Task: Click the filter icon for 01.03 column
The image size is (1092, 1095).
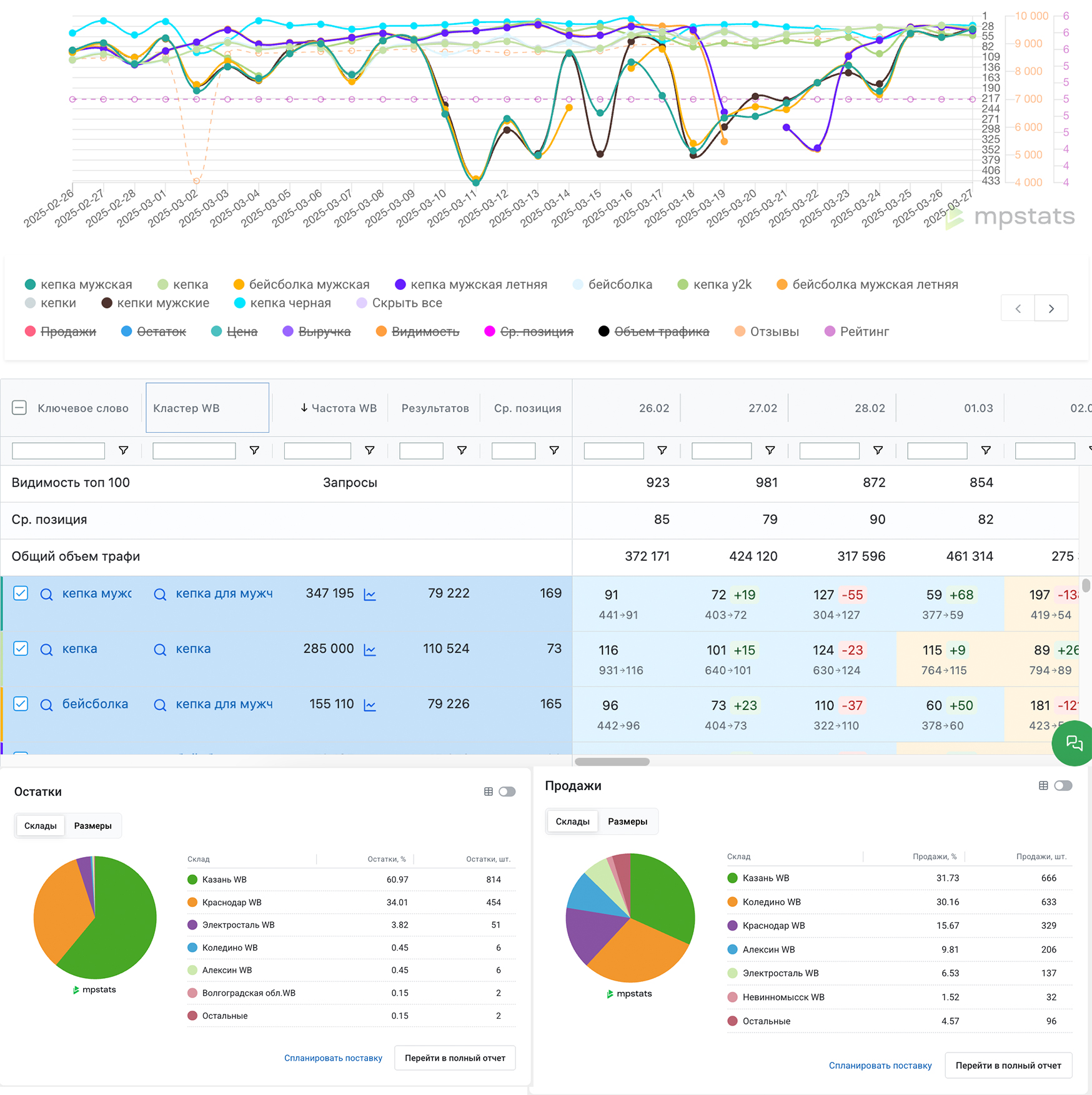Action: point(986,450)
